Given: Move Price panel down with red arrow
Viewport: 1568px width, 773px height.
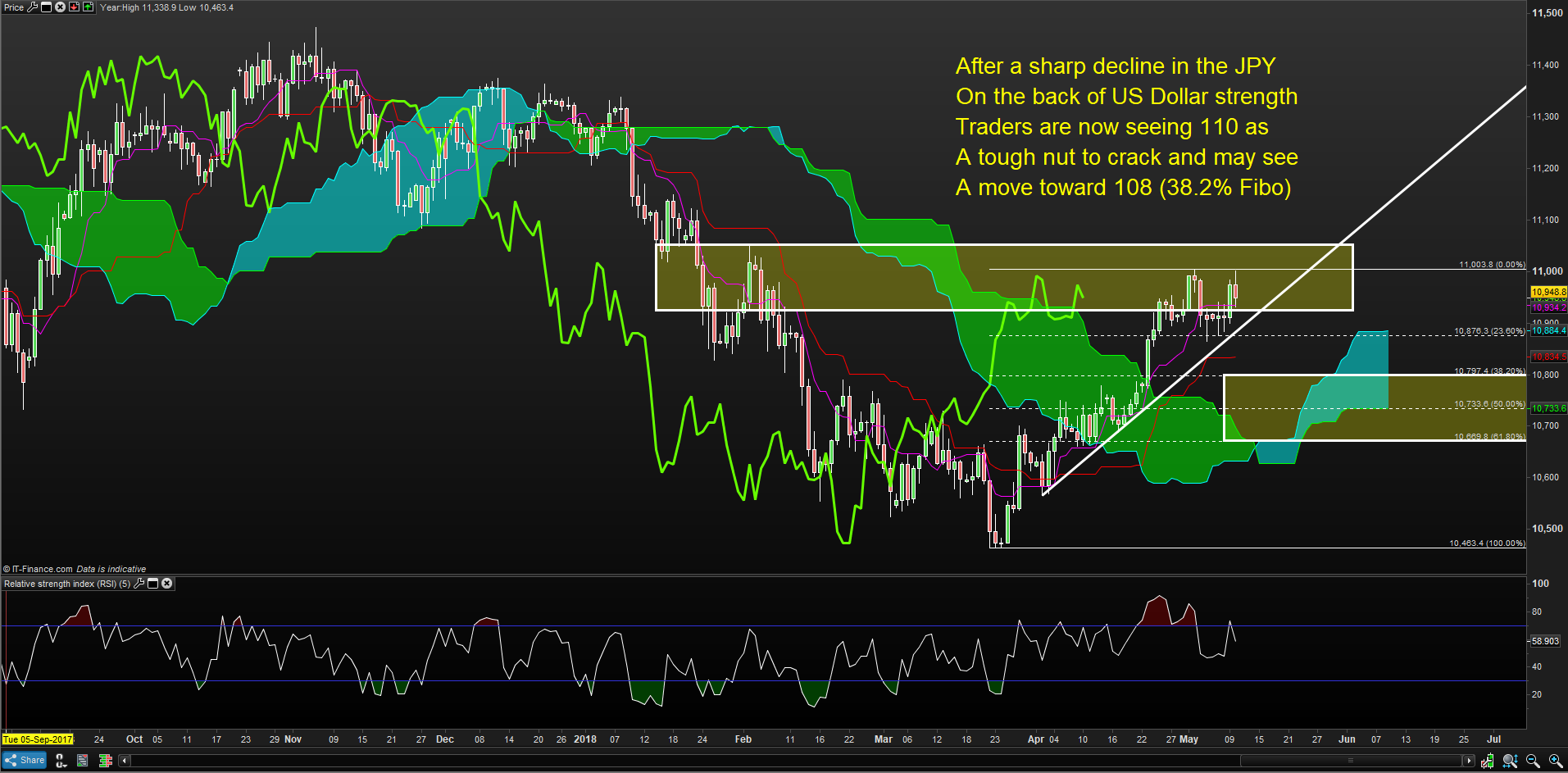Looking at the screenshot, I should coord(74,7).
